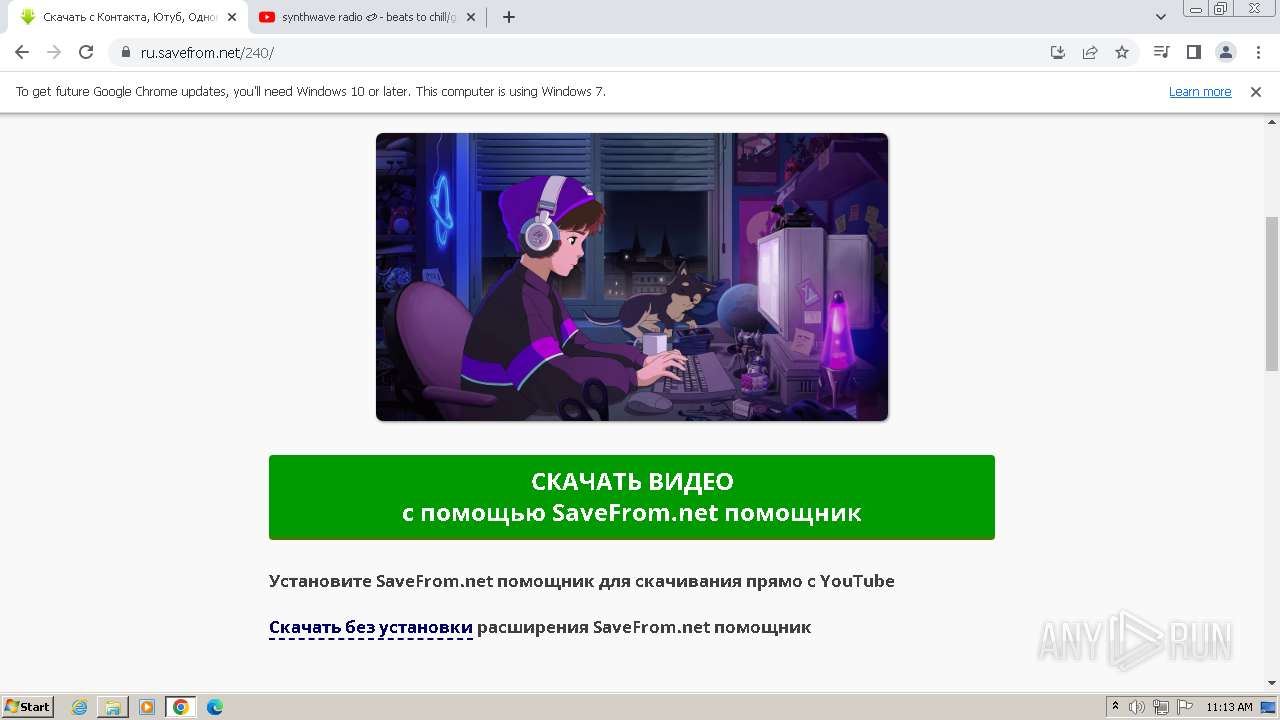Screen dimensions: 1280x720
Task: Bookmark this page with the star
Action: tap(1122, 52)
